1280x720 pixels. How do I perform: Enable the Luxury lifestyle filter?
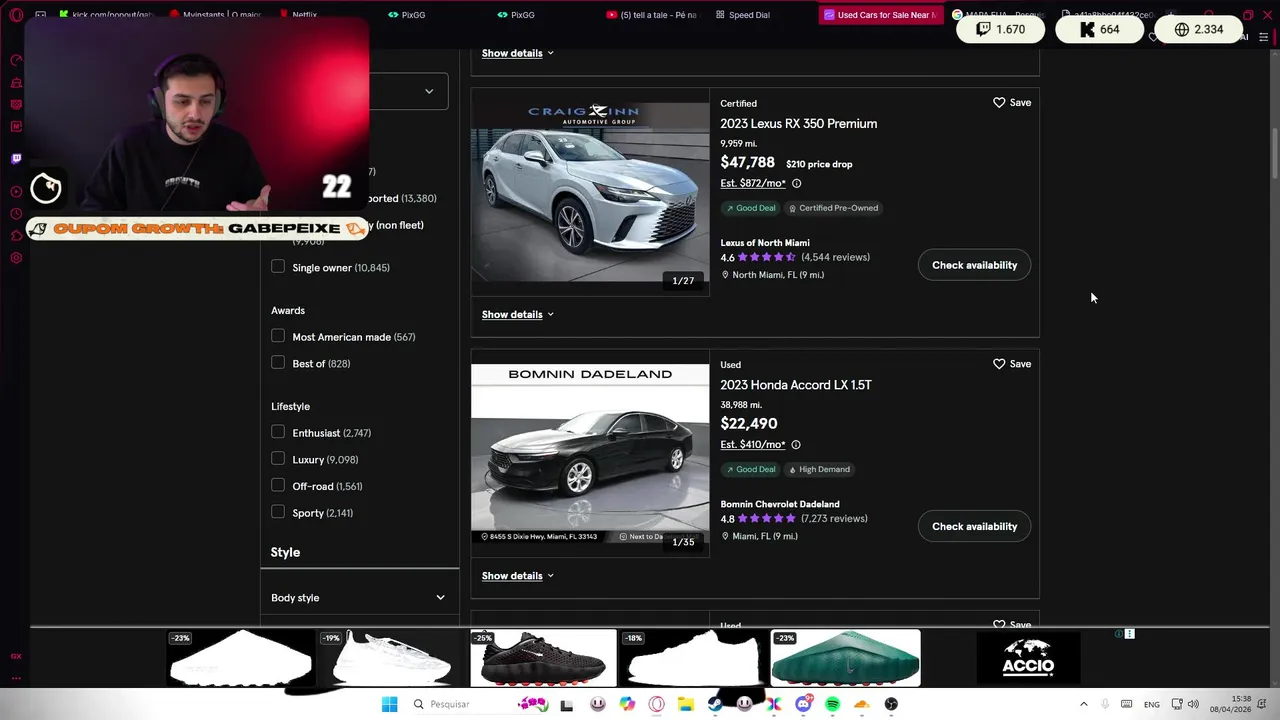pos(278,459)
